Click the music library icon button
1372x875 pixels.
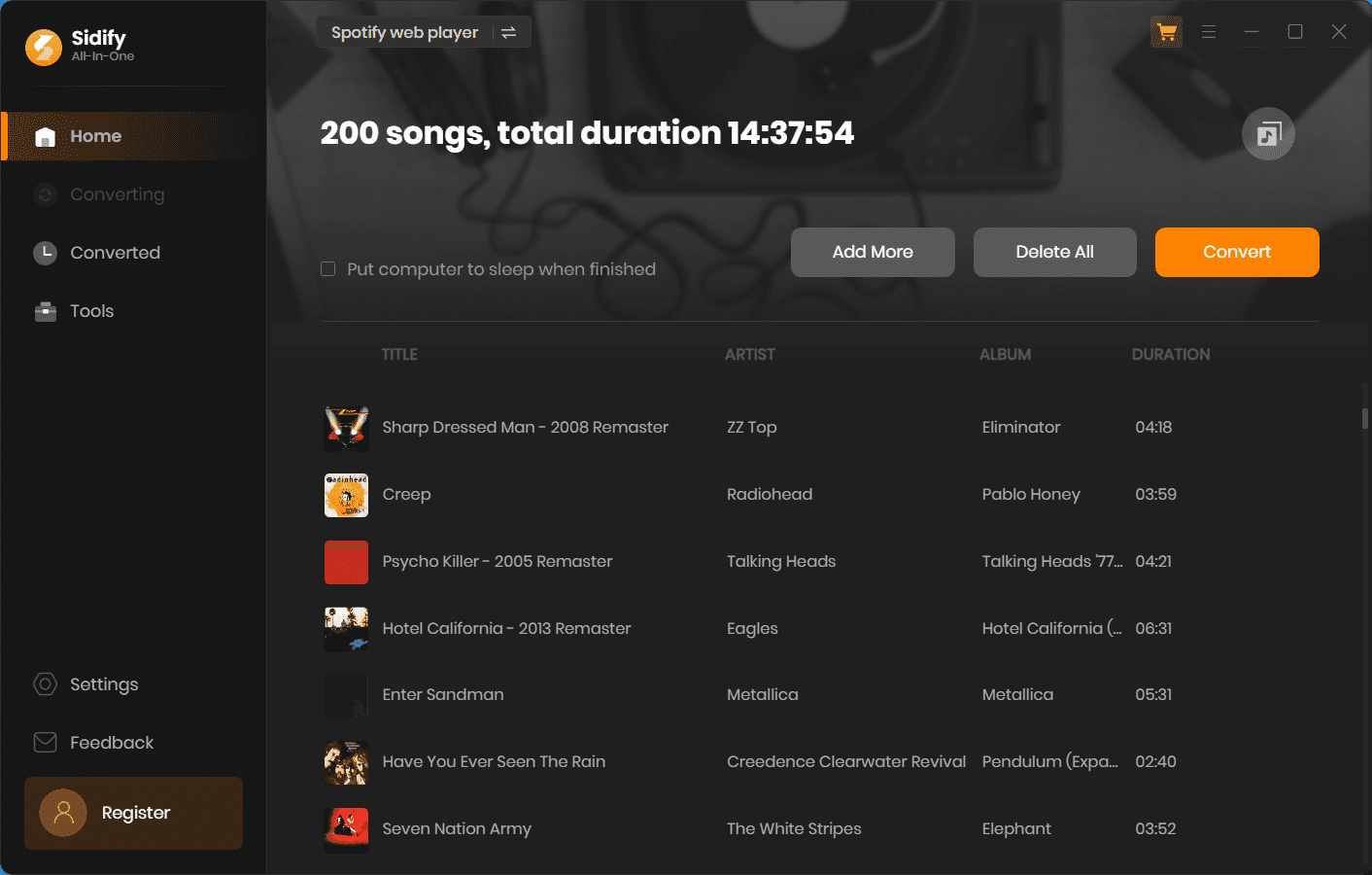pyautogui.click(x=1268, y=134)
